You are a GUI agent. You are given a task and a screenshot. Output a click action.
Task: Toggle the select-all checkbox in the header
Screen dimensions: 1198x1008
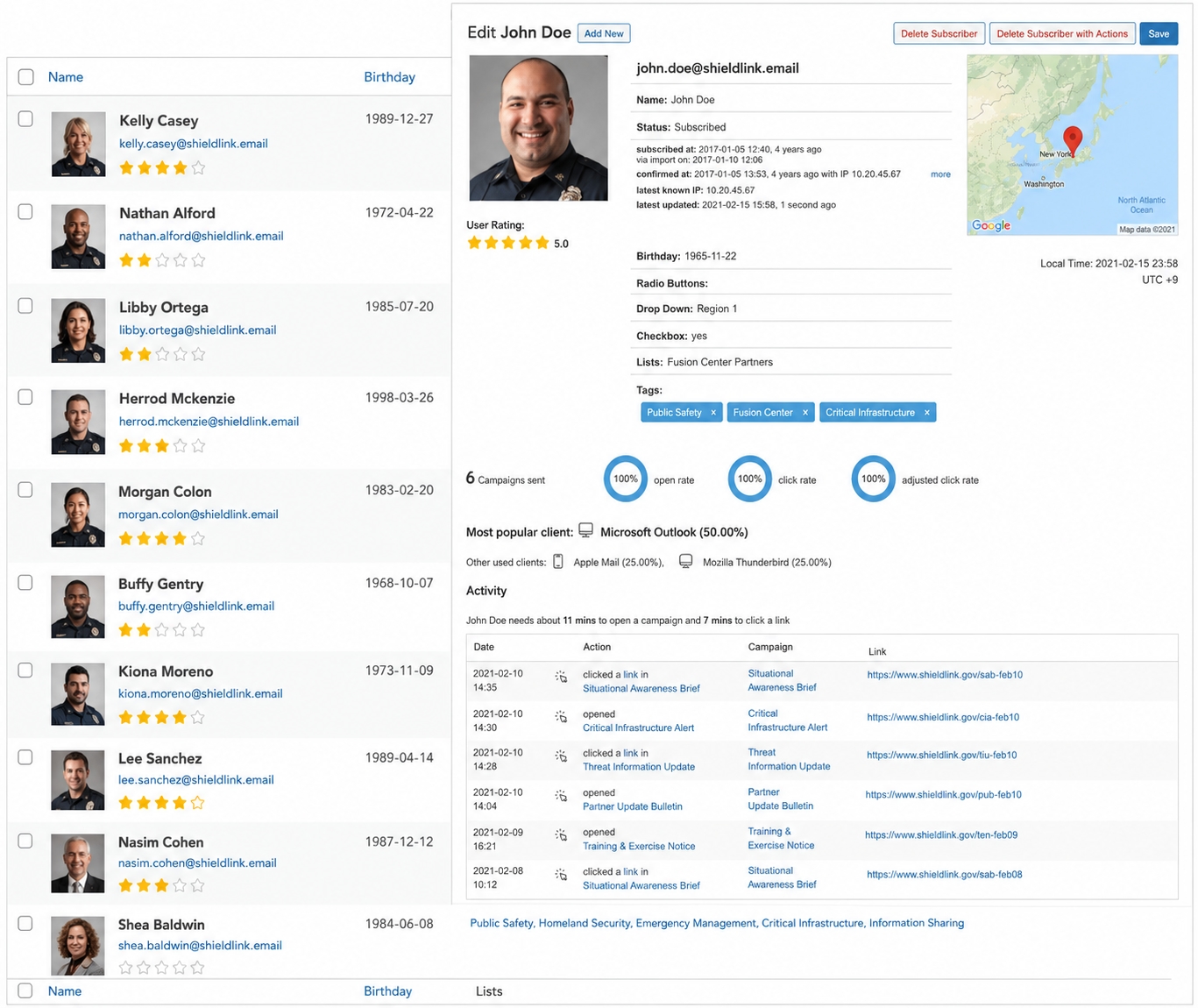point(26,77)
